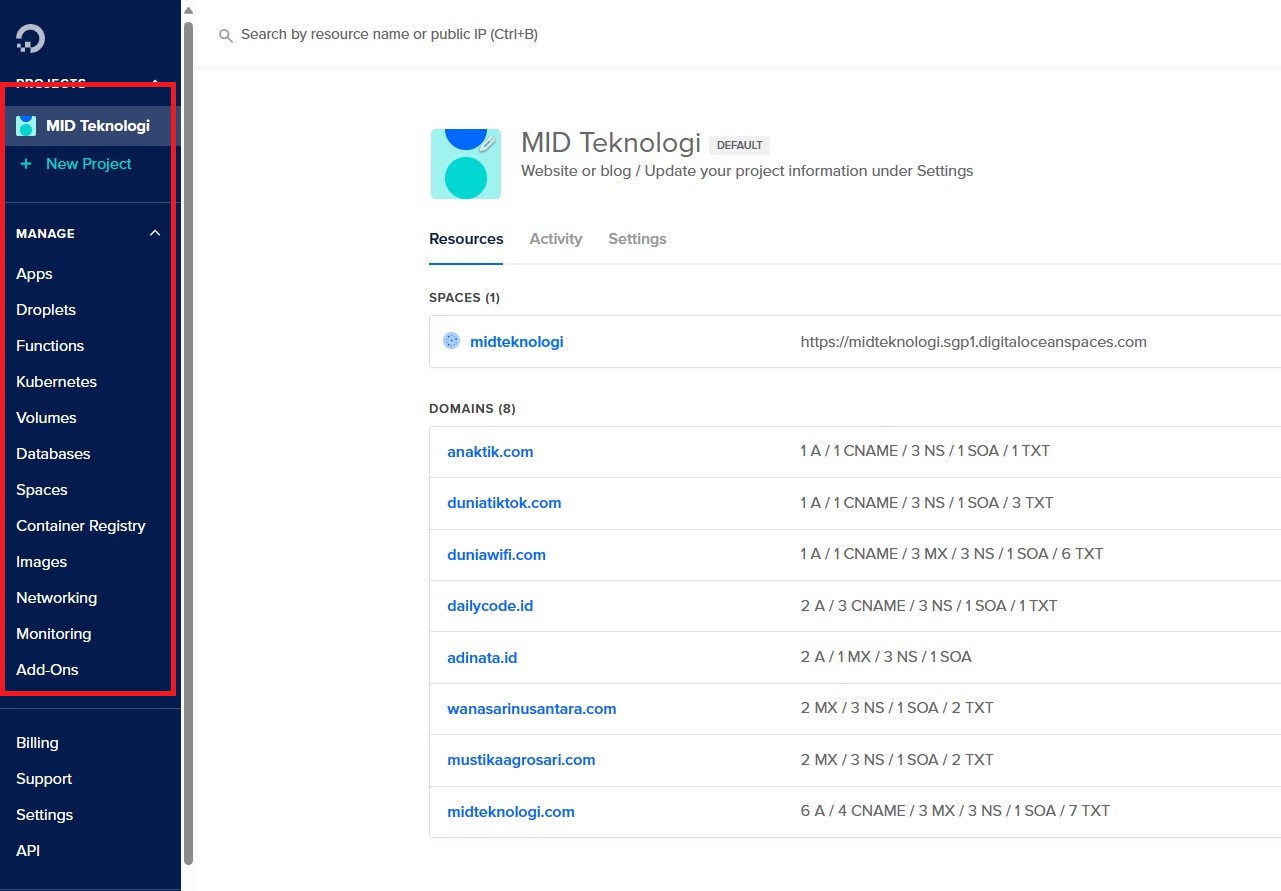Click the Spaces bucket icon beside midteknologi
The image size is (1281, 891).
point(451,341)
